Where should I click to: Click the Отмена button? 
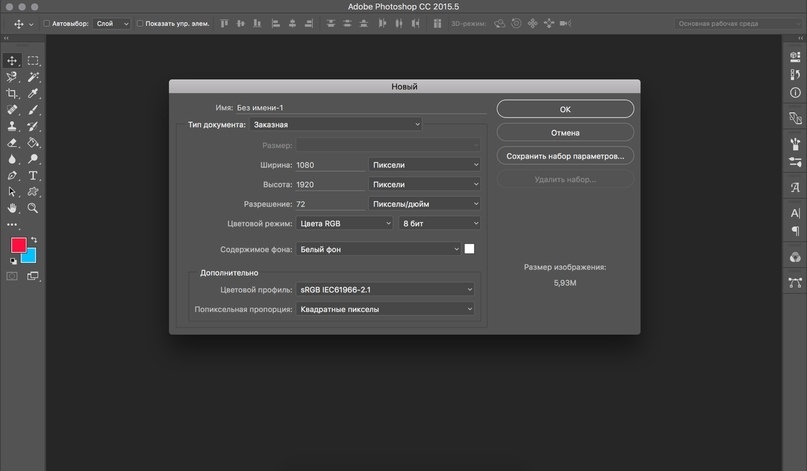click(x=565, y=133)
